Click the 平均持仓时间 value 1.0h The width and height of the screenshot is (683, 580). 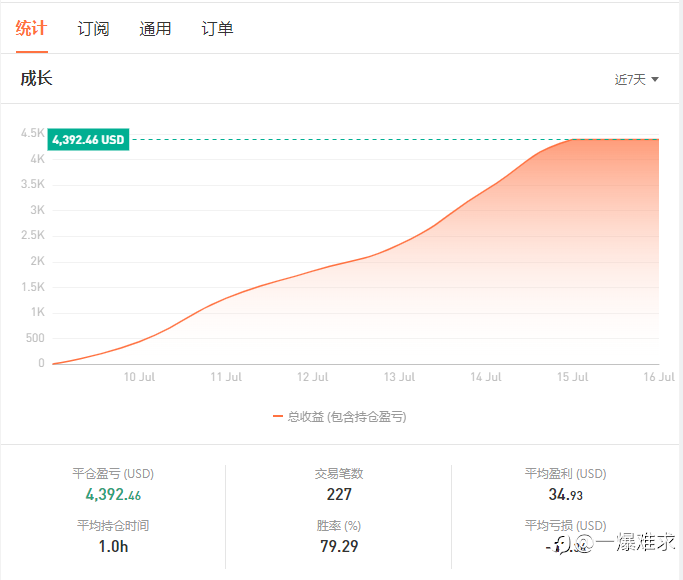[113, 546]
